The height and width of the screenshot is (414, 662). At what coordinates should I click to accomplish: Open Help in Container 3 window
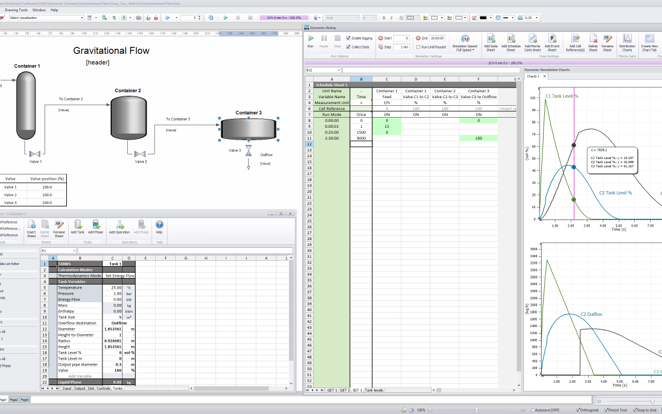[x=159, y=227]
